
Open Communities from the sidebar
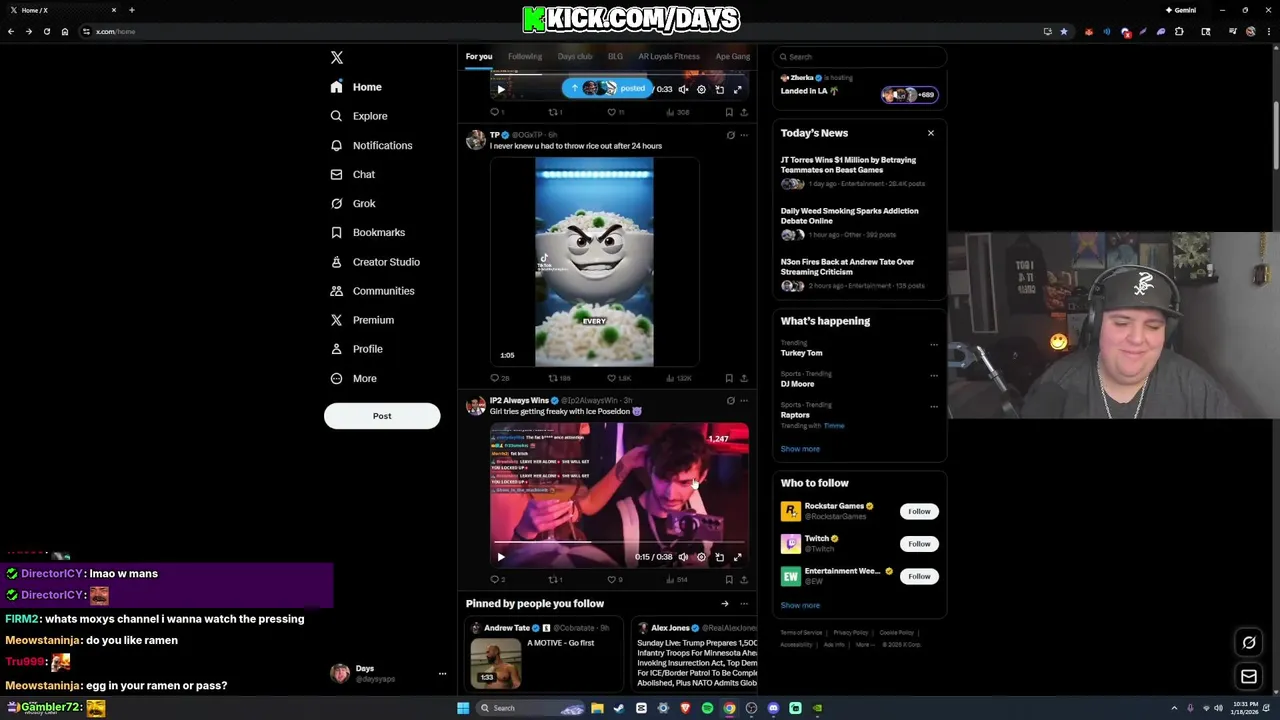(x=372, y=291)
